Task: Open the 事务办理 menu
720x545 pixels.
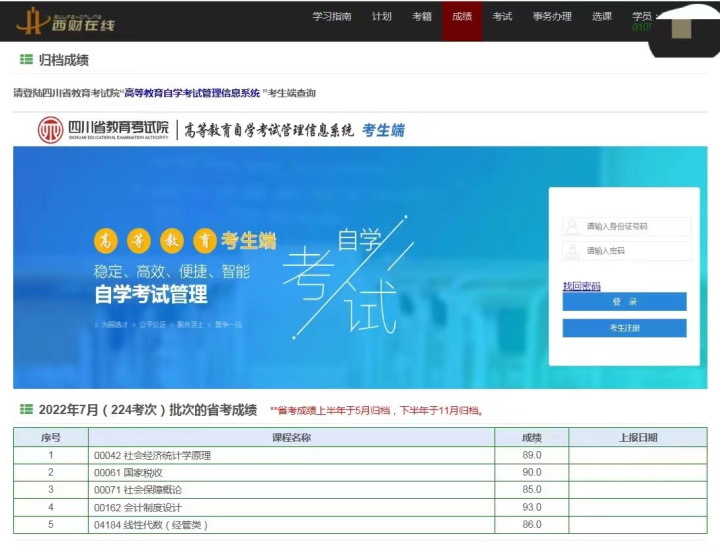Action: [552, 17]
